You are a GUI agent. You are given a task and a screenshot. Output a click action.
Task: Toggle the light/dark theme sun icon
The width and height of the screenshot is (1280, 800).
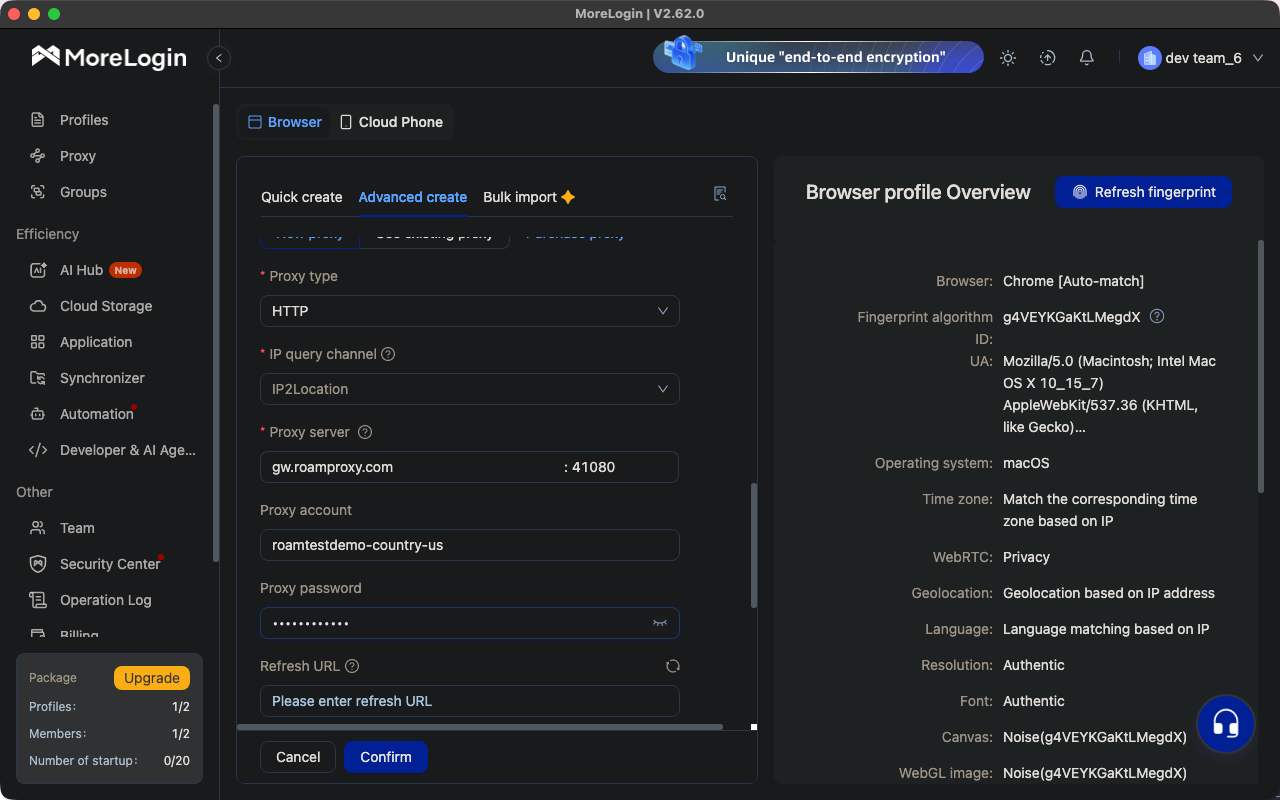coord(1008,58)
